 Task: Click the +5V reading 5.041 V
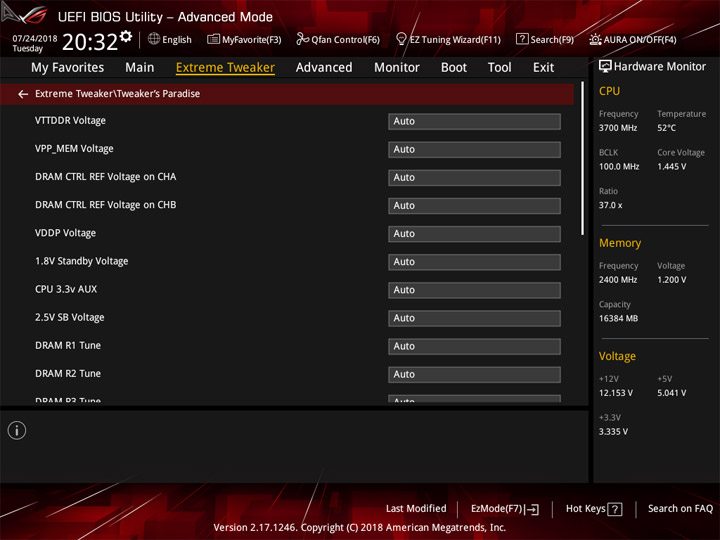tap(672, 393)
